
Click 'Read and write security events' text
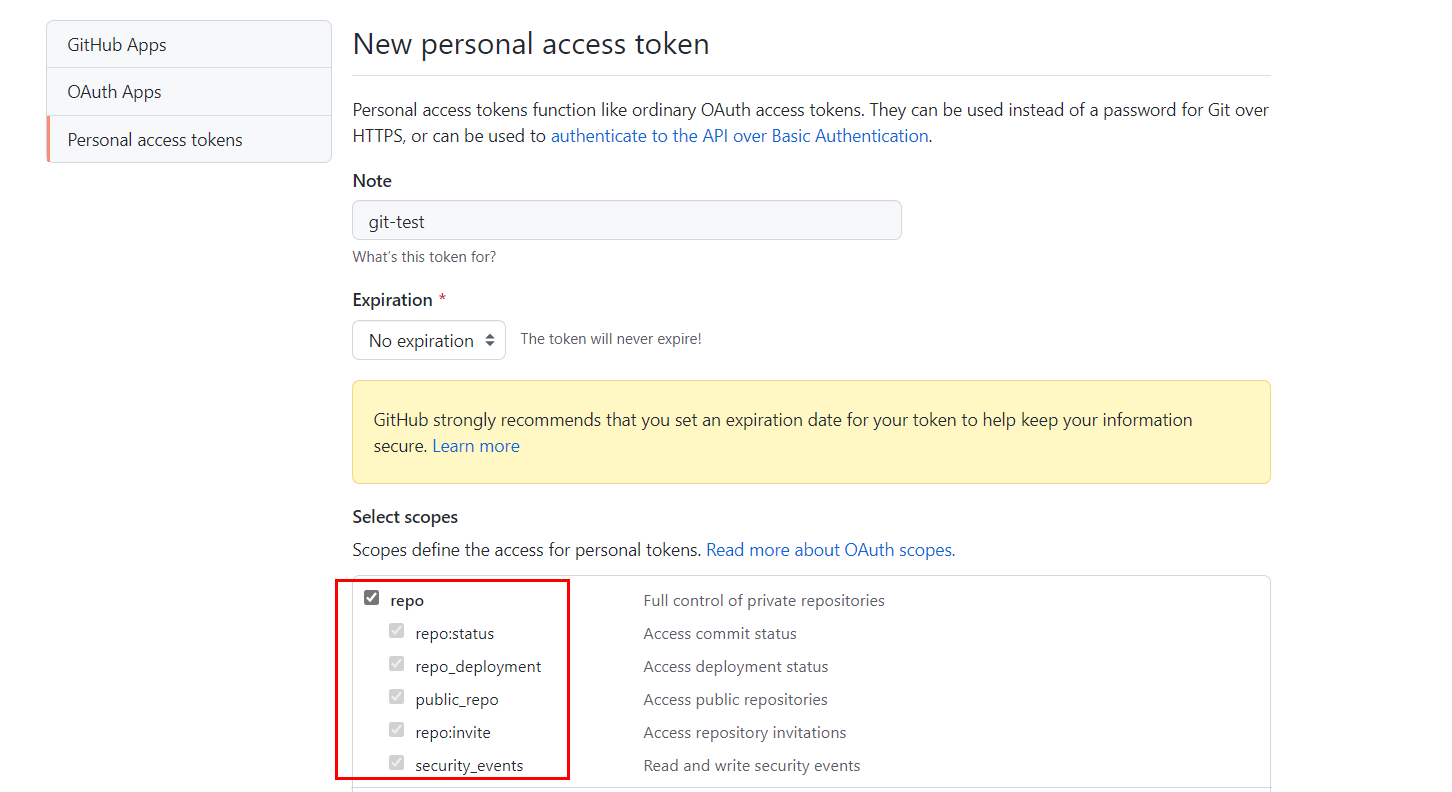coord(752,766)
